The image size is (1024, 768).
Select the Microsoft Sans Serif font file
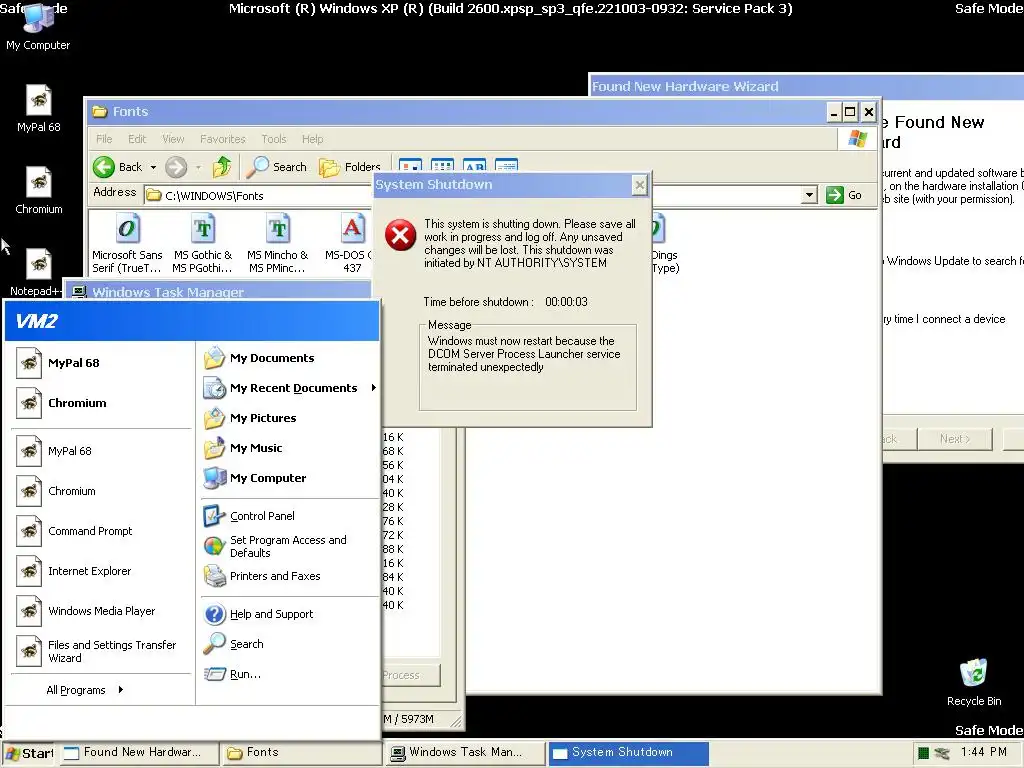(x=127, y=243)
